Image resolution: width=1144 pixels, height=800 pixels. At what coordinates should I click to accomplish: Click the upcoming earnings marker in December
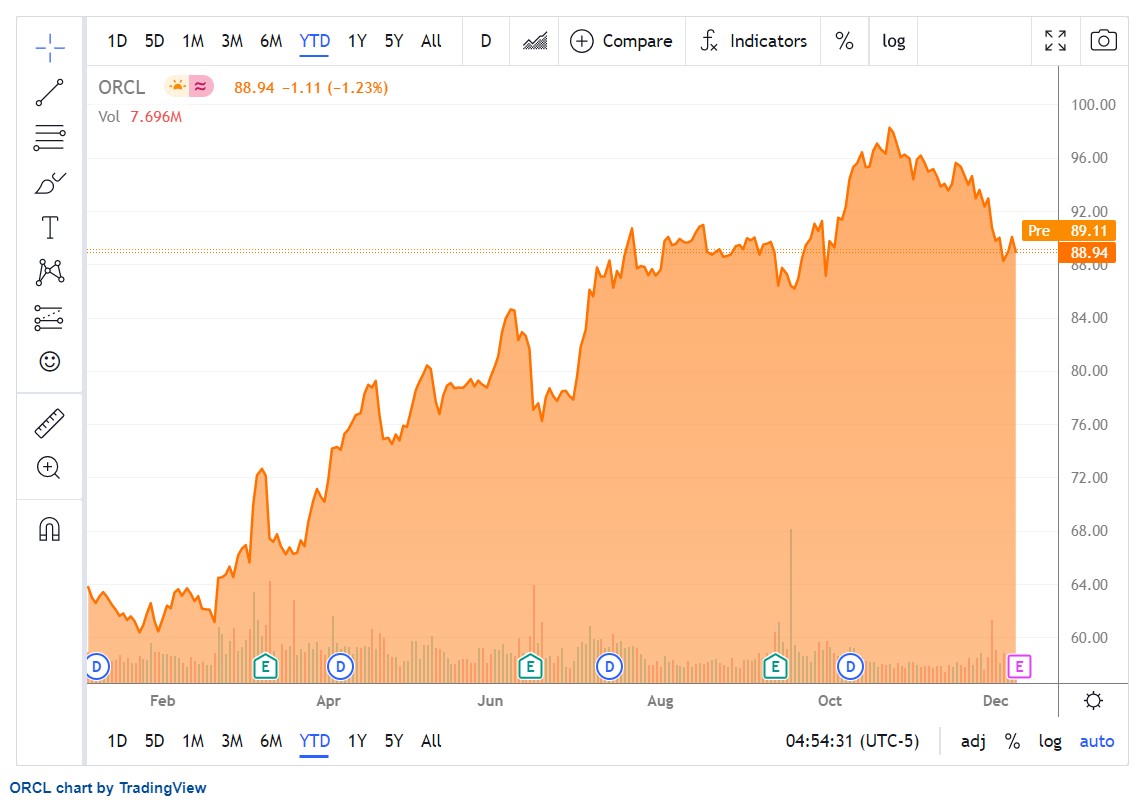coord(1019,666)
